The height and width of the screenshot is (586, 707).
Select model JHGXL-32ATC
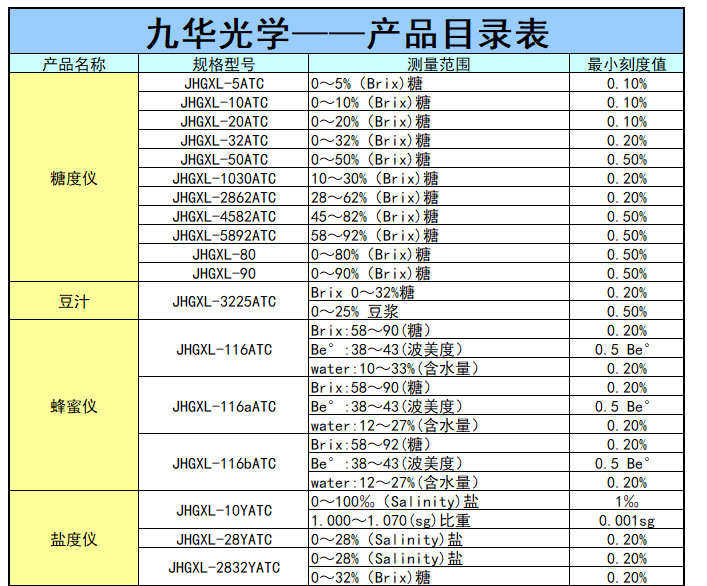point(224,141)
